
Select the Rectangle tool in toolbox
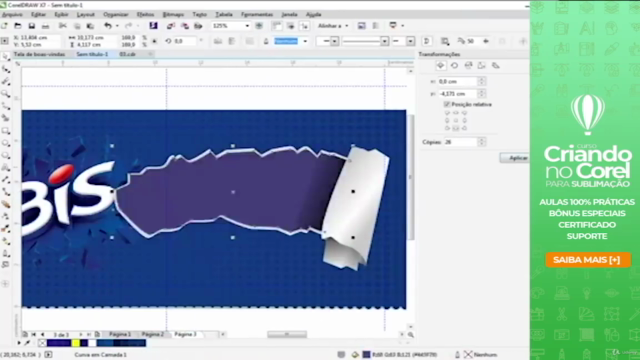[x=5, y=131]
